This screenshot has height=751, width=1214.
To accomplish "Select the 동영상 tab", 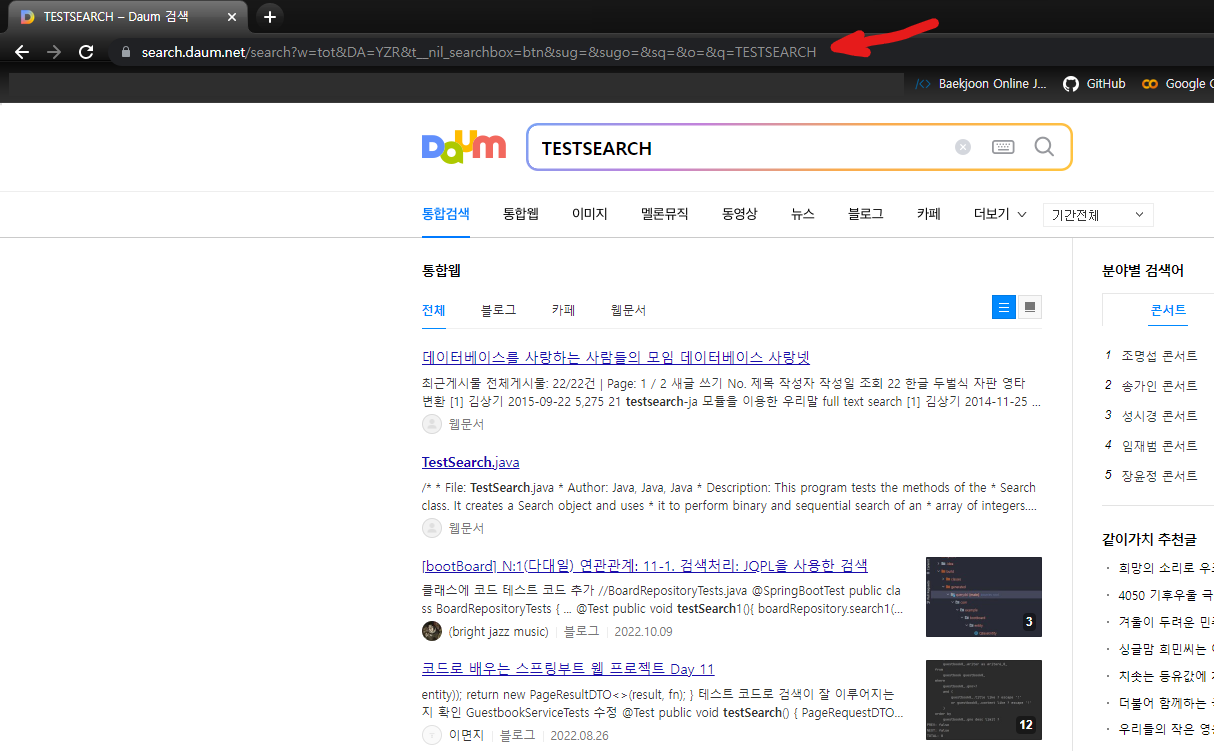I will (740, 214).
